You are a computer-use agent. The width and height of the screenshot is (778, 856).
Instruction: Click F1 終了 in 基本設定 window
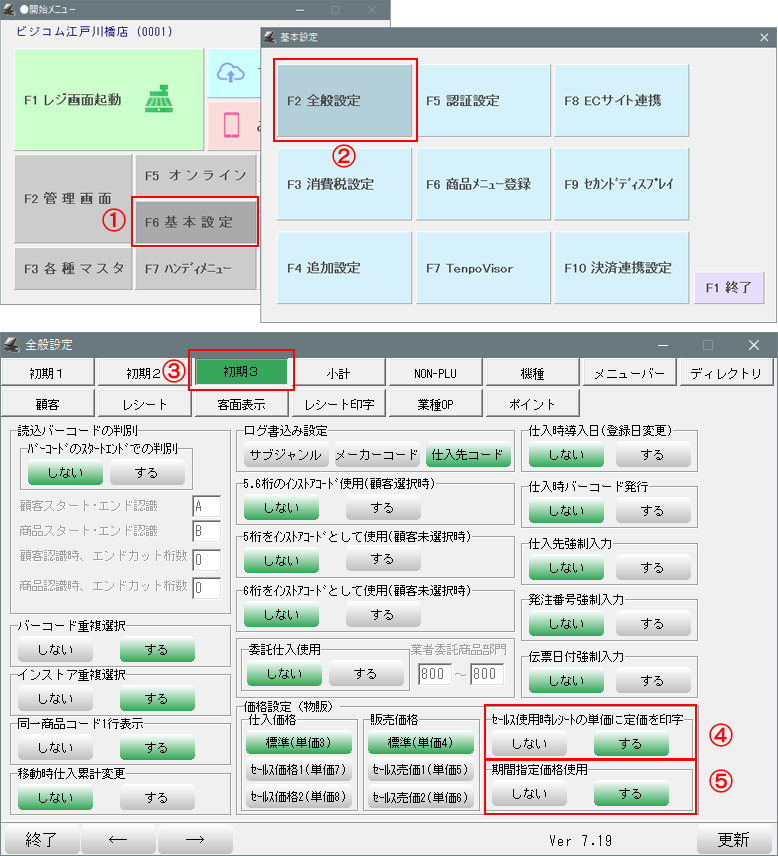coord(729,287)
